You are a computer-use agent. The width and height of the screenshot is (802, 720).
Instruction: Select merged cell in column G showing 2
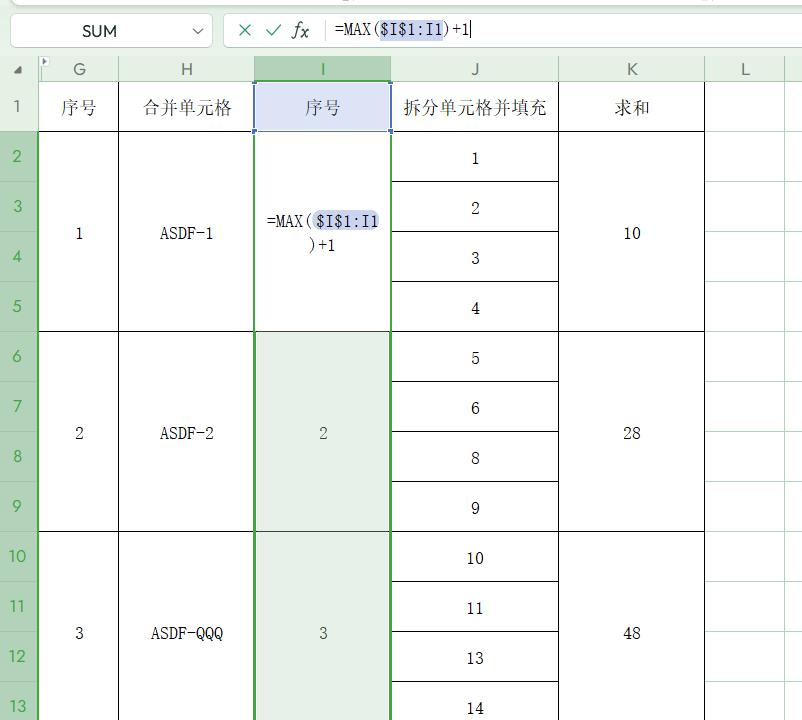pyautogui.click(x=79, y=432)
